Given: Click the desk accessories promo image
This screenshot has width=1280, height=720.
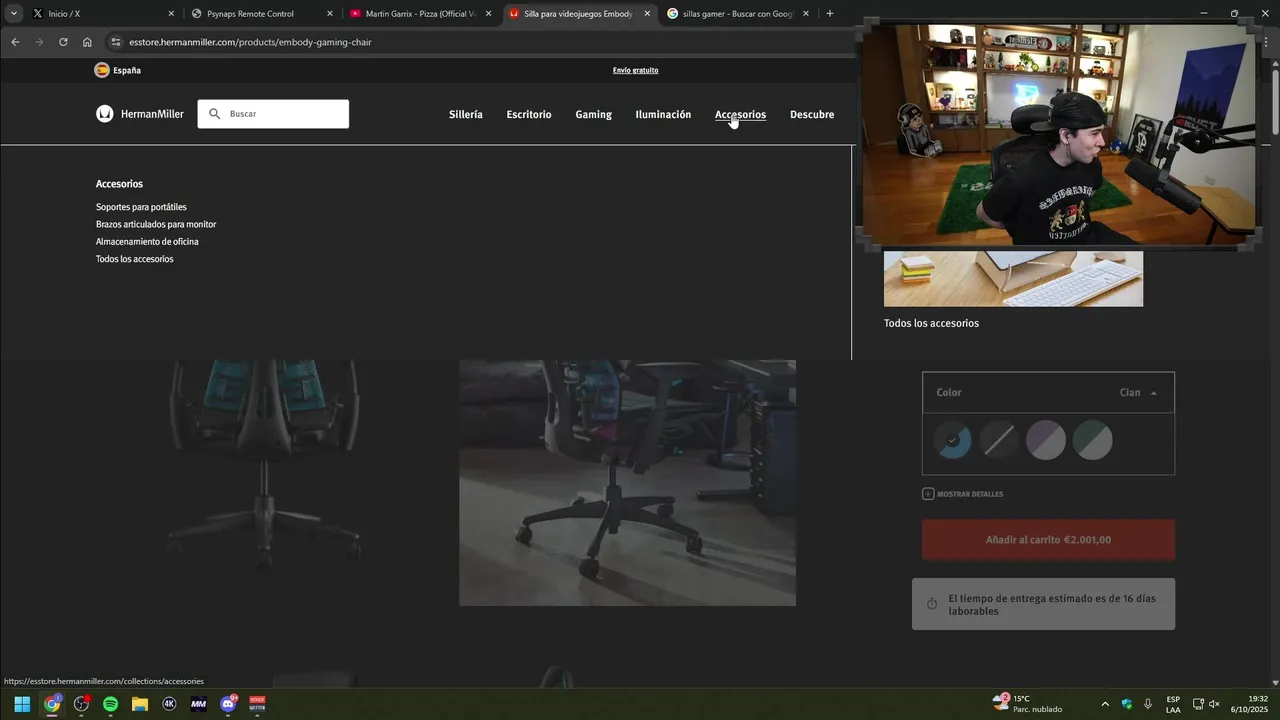Looking at the screenshot, I should pyautogui.click(x=1013, y=278).
